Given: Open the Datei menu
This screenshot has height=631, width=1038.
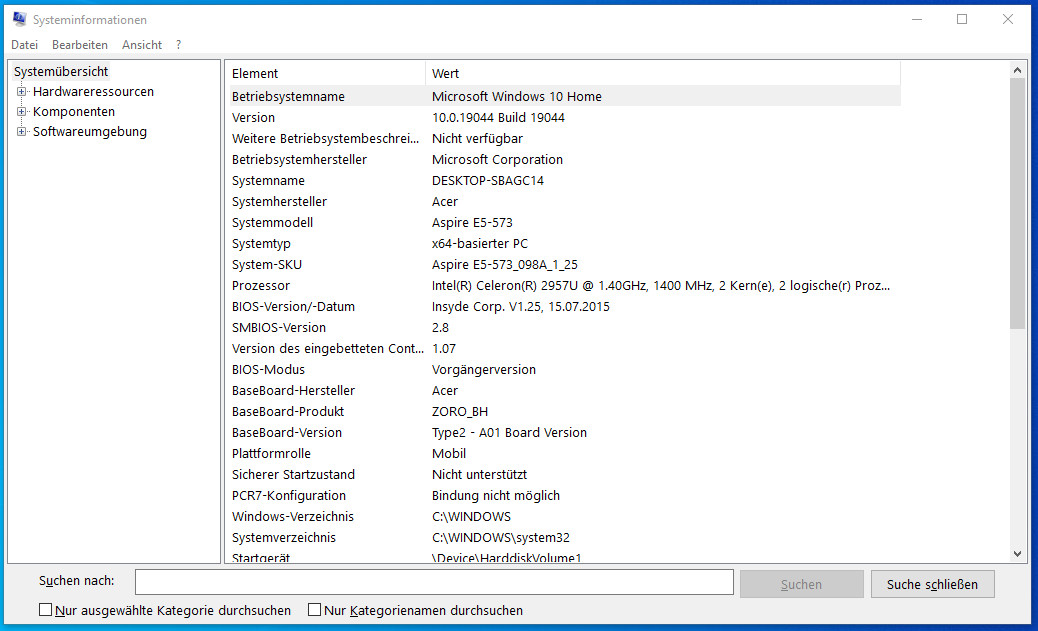Looking at the screenshot, I should pos(24,44).
